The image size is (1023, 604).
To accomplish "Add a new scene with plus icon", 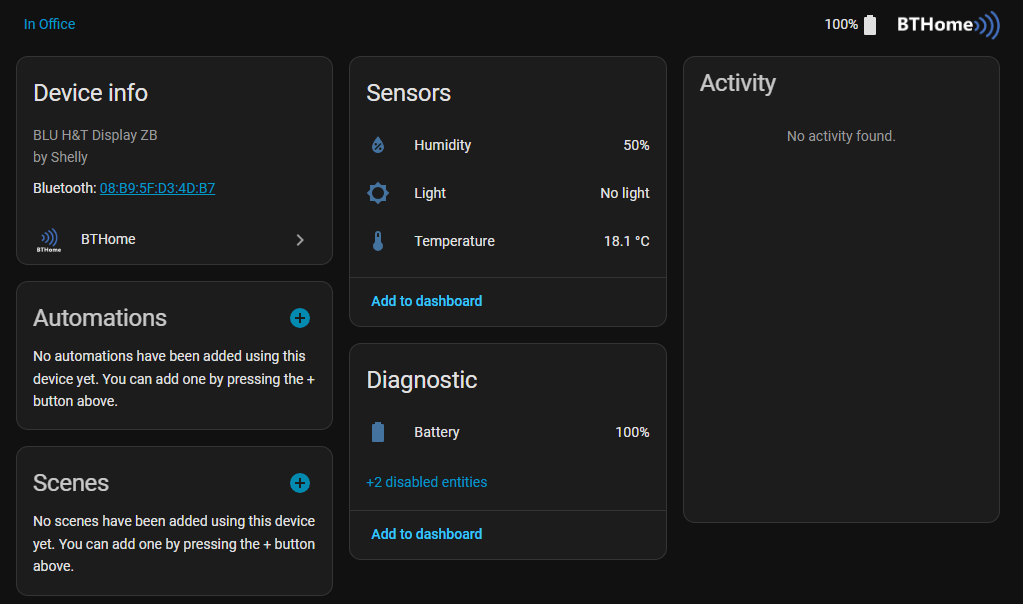I will coord(300,483).
